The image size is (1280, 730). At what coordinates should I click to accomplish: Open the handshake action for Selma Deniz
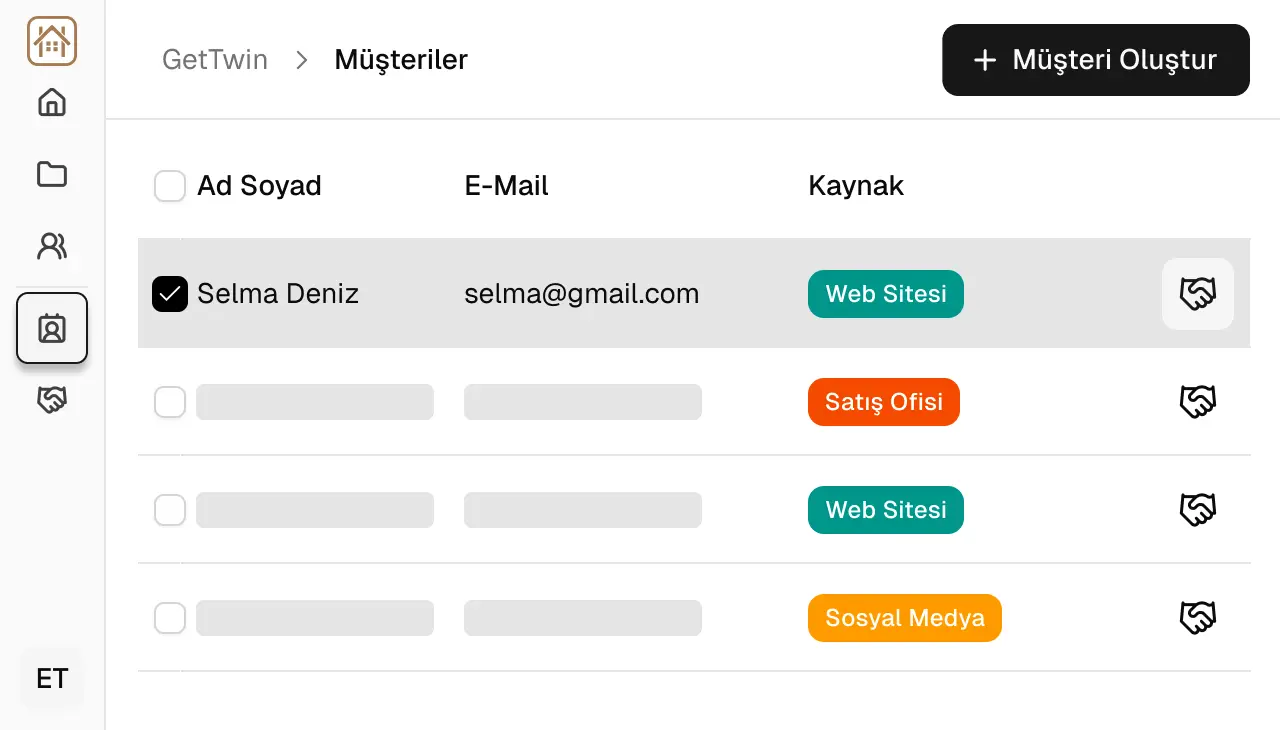pyautogui.click(x=1197, y=294)
